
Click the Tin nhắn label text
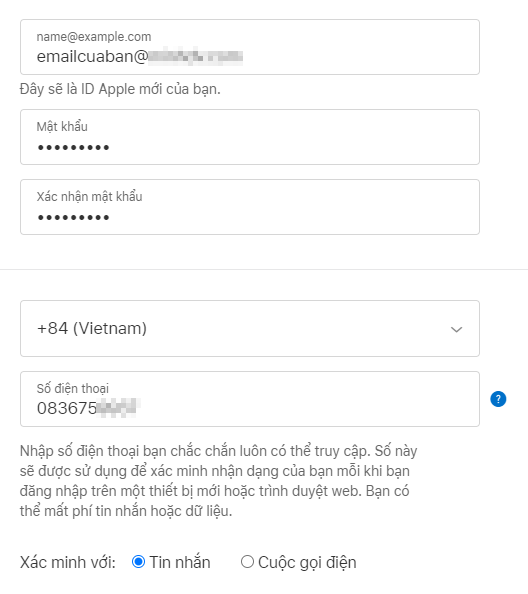point(180,562)
